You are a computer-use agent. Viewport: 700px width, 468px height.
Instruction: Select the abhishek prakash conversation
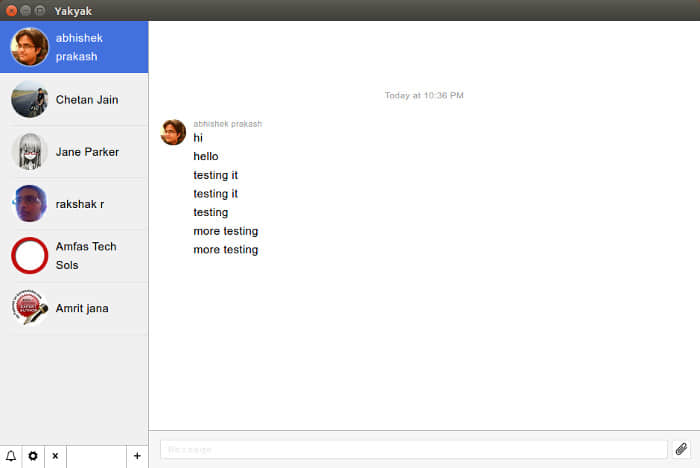coord(74,47)
